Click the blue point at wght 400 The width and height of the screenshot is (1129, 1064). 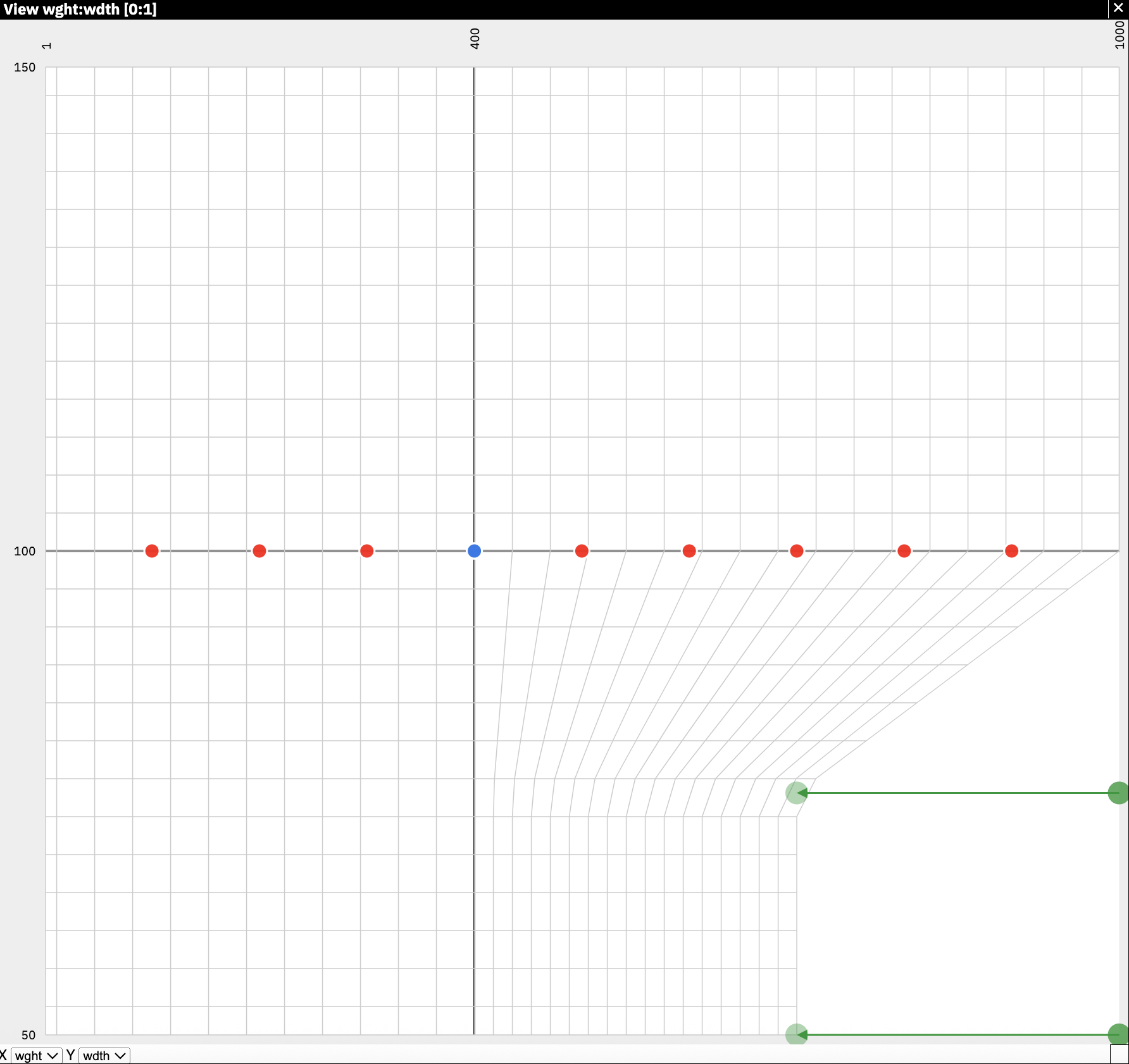474,551
